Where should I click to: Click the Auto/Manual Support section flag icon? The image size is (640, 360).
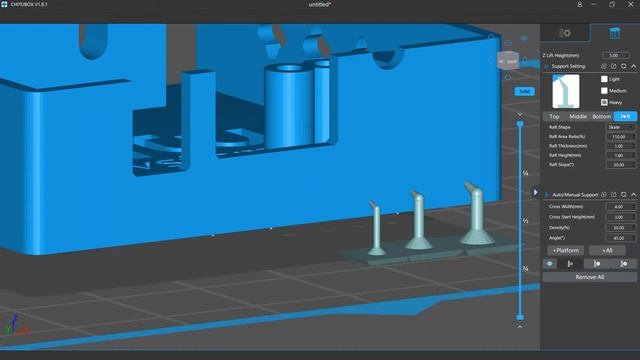click(x=547, y=195)
